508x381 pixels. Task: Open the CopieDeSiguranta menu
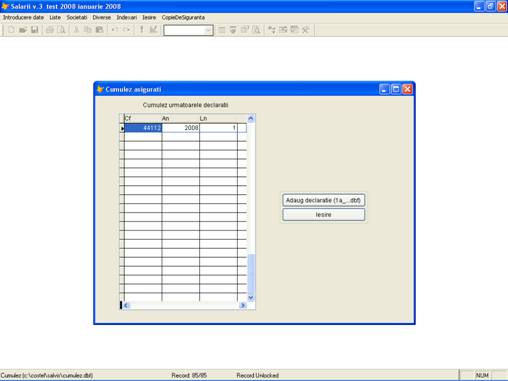[x=183, y=17]
